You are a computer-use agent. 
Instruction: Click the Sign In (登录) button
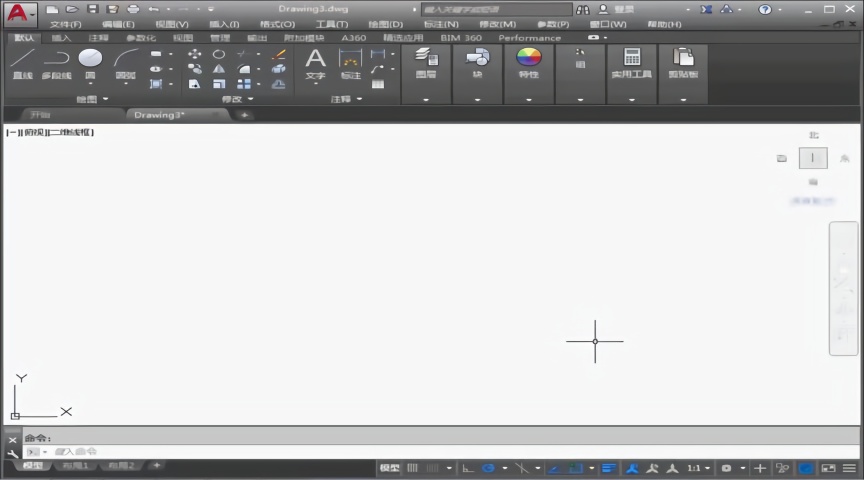(x=617, y=9)
